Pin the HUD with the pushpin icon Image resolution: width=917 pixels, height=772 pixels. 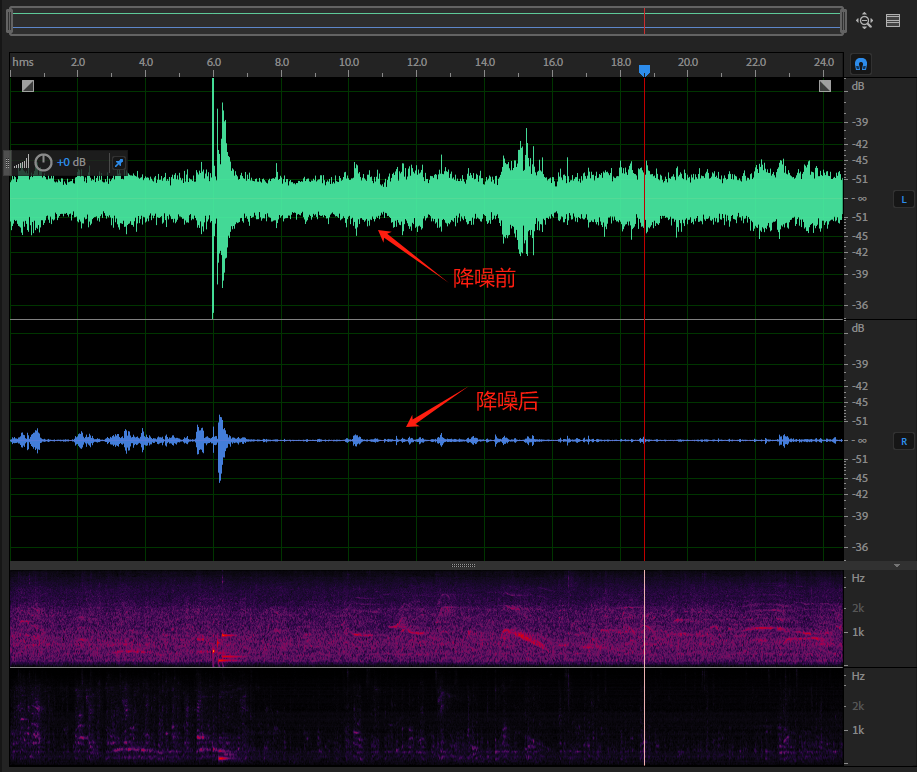click(x=118, y=162)
